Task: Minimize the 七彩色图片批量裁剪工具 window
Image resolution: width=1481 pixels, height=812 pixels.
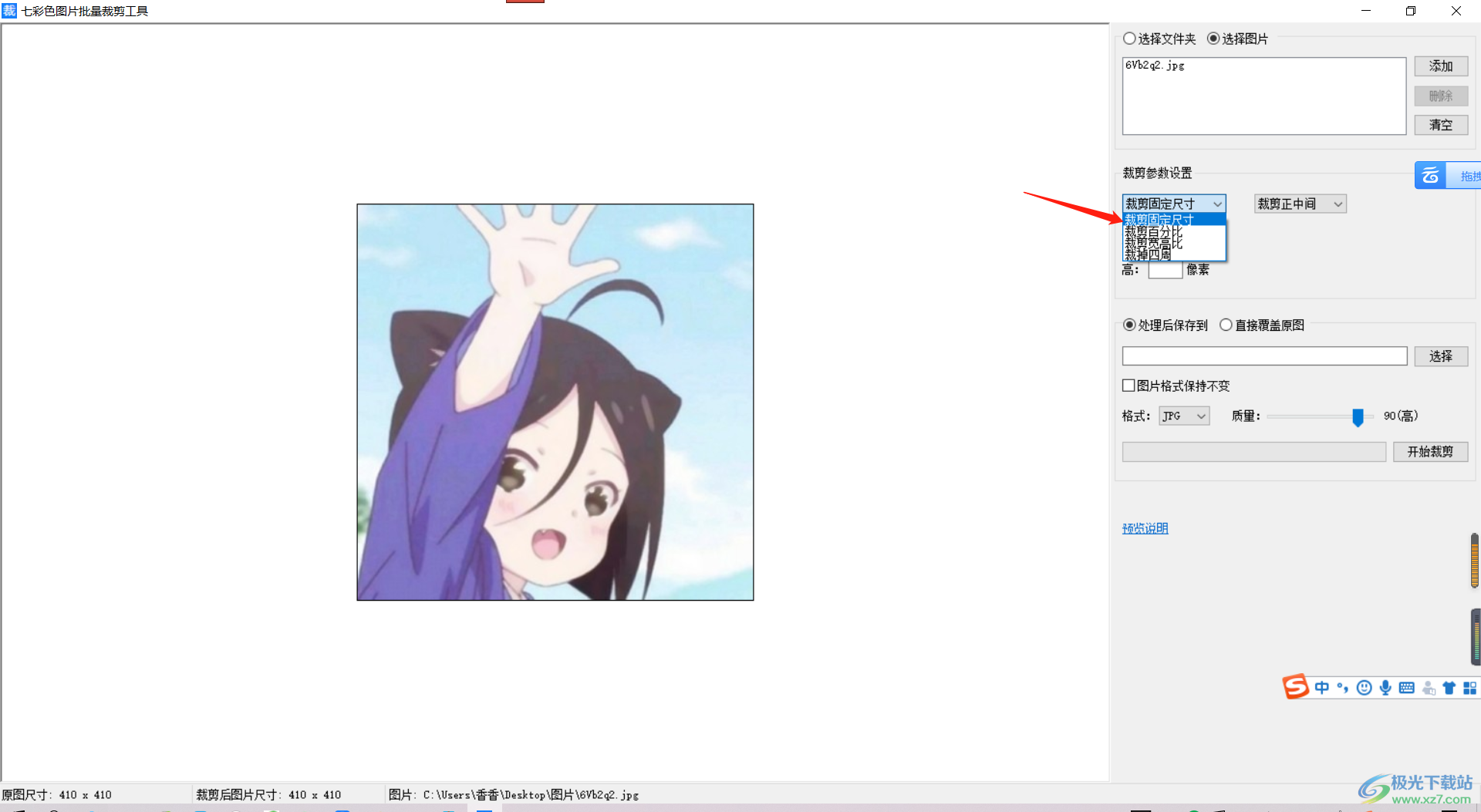Action: coord(1366,11)
